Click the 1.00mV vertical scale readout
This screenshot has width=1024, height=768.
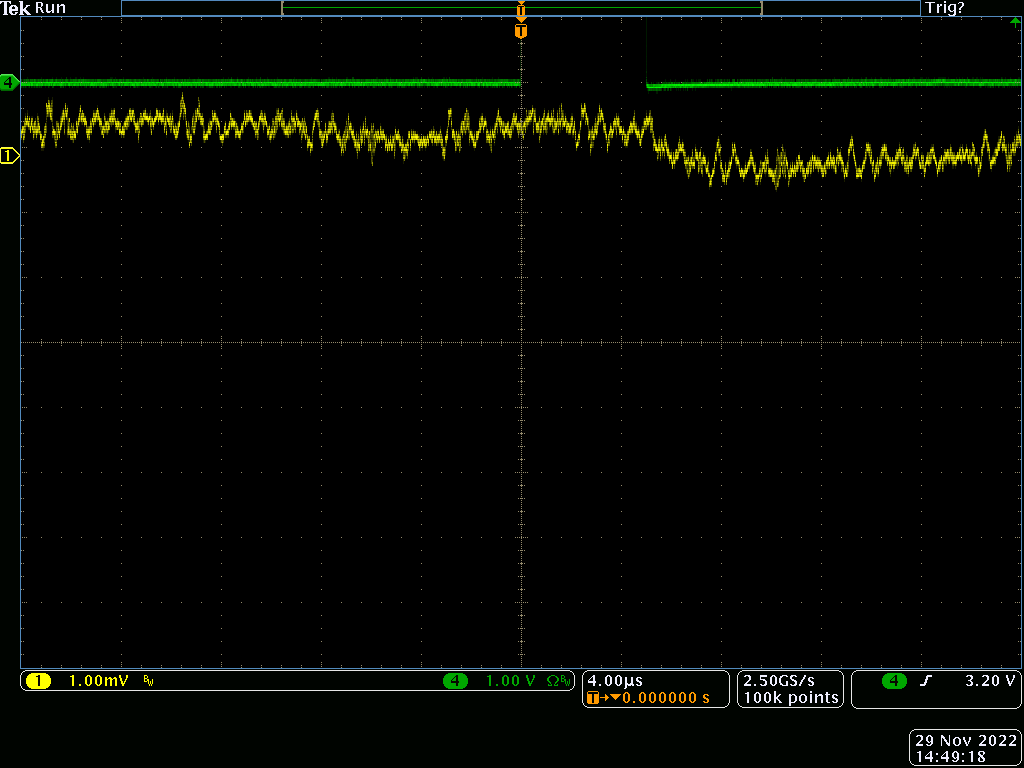[98, 681]
